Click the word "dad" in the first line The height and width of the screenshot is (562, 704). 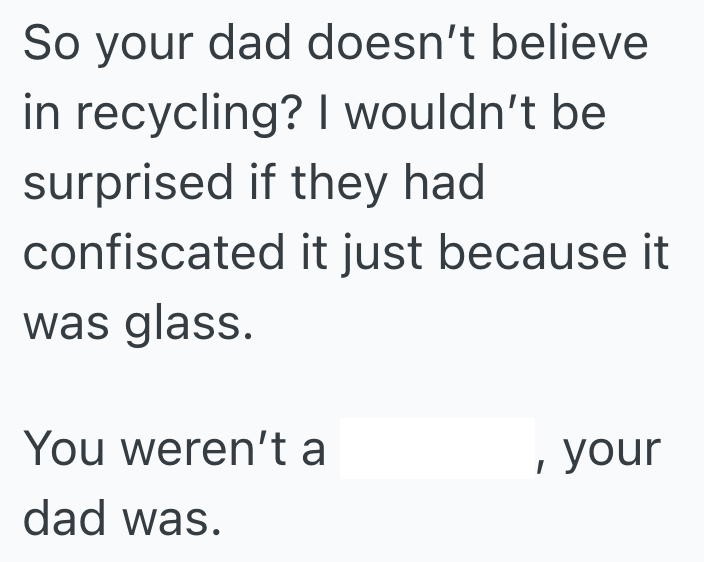tap(258, 46)
